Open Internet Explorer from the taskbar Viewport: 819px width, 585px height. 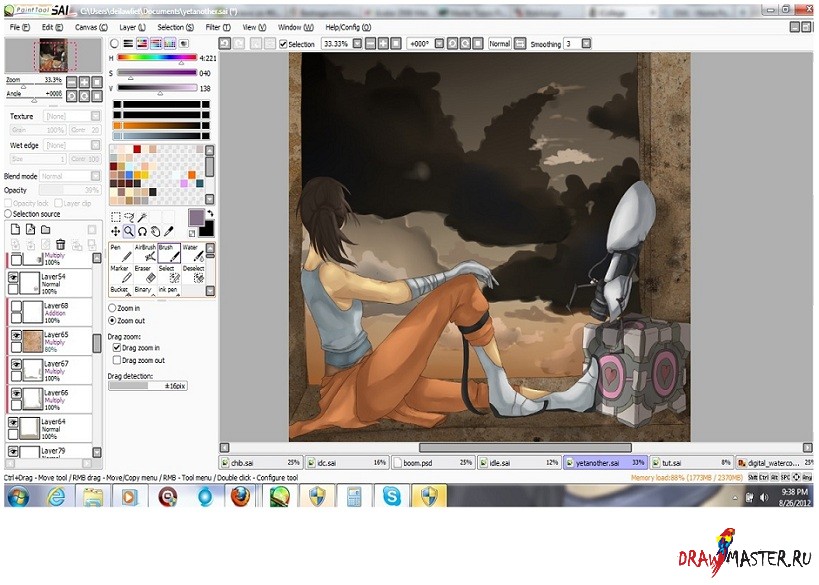(55, 496)
